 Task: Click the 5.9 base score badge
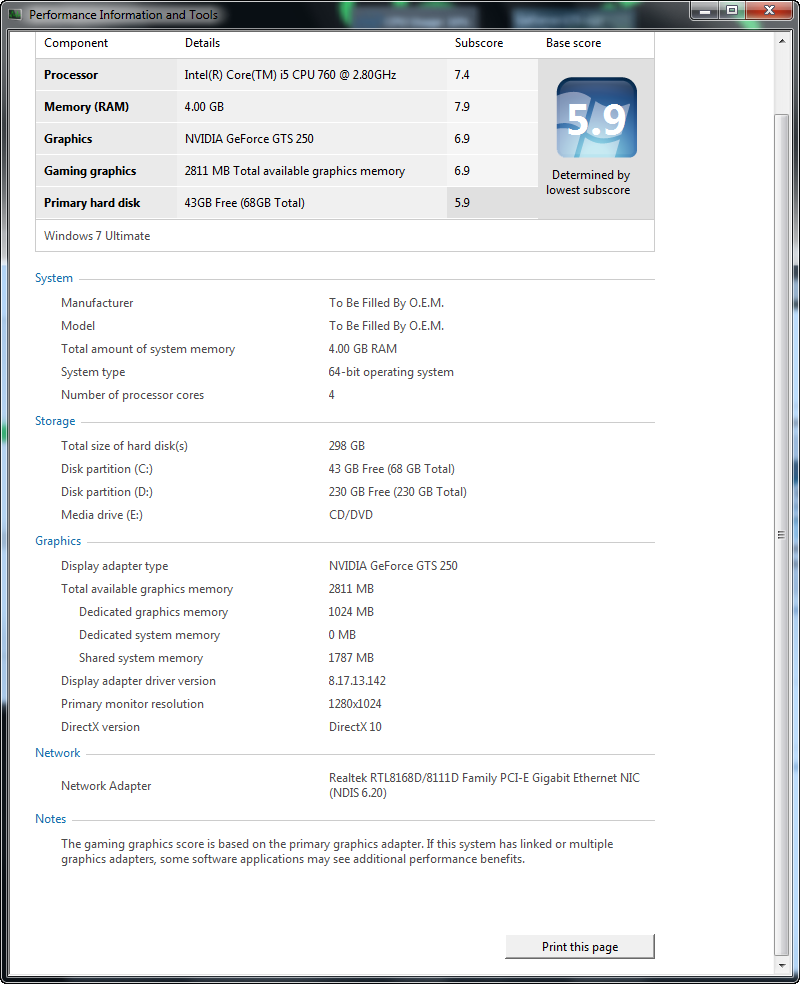pyautogui.click(x=597, y=117)
